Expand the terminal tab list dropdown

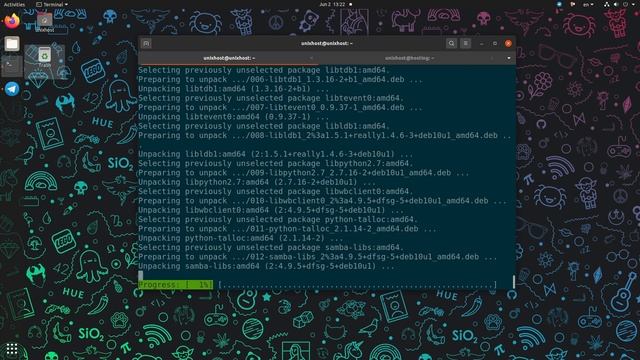pyautogui.click(x=509, y=58)
